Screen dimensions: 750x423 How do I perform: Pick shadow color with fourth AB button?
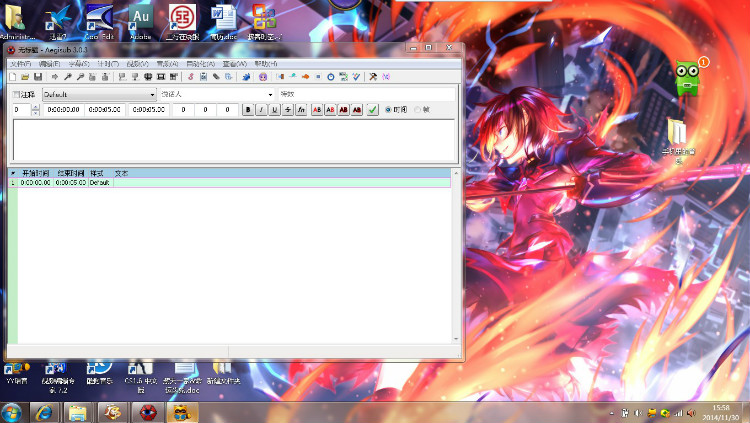[x=357, y=110]
